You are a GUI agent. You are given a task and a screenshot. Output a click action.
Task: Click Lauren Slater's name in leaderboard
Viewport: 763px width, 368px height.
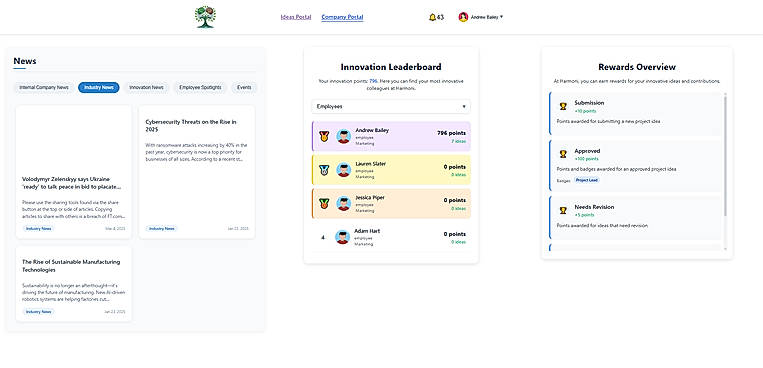(x=370, y=164)
